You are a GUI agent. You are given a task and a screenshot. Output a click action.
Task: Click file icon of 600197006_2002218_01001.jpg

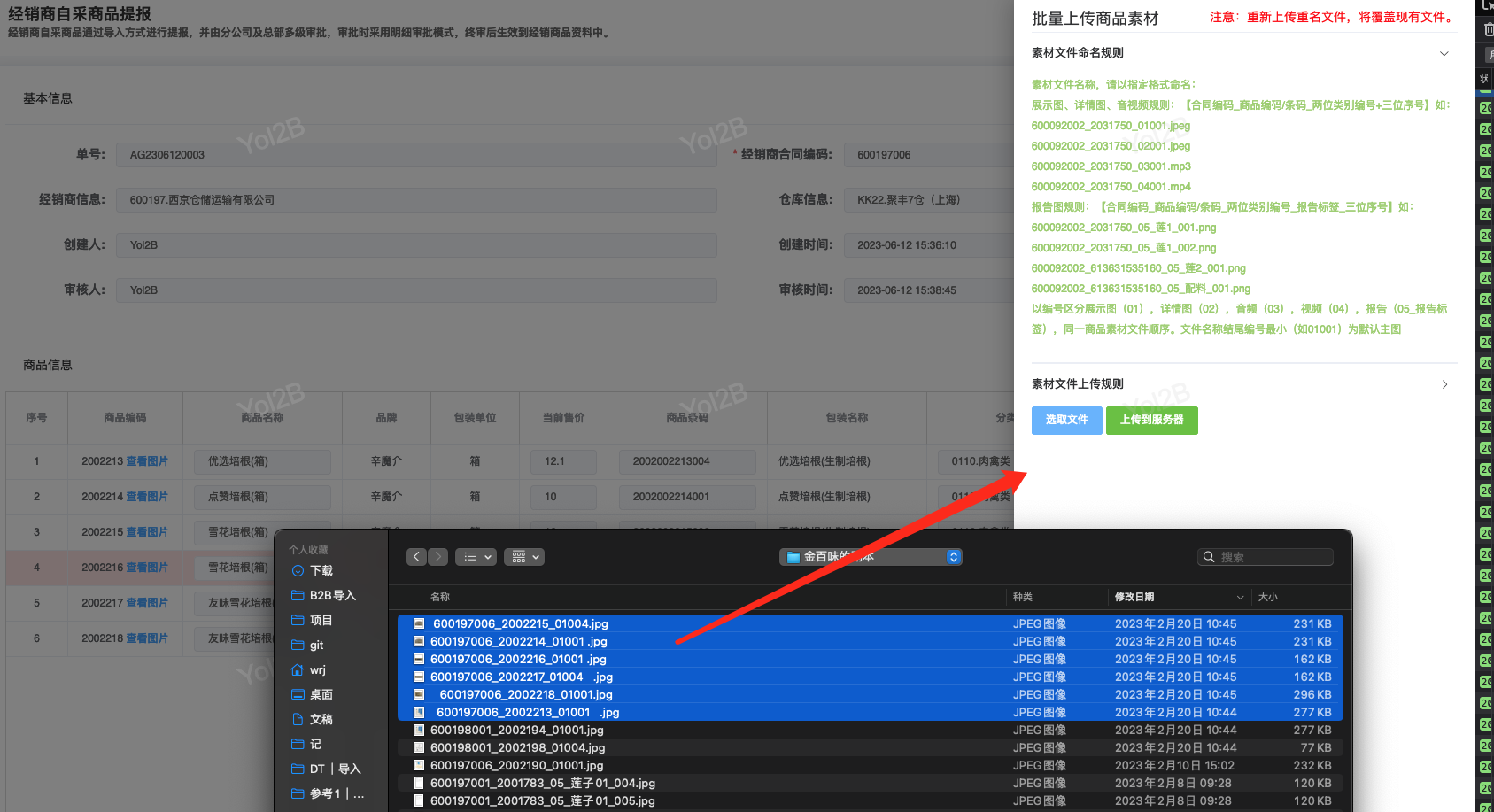click(419, 695)
